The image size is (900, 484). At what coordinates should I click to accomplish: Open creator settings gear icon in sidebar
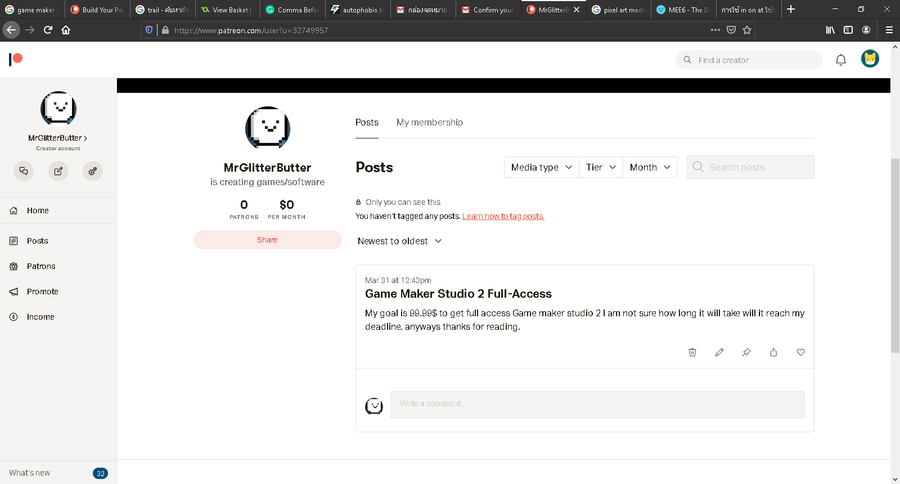coord(92,171)
